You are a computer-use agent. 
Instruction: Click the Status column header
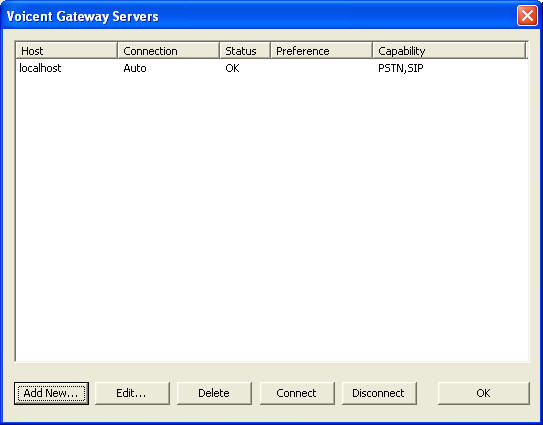[244, 51]
